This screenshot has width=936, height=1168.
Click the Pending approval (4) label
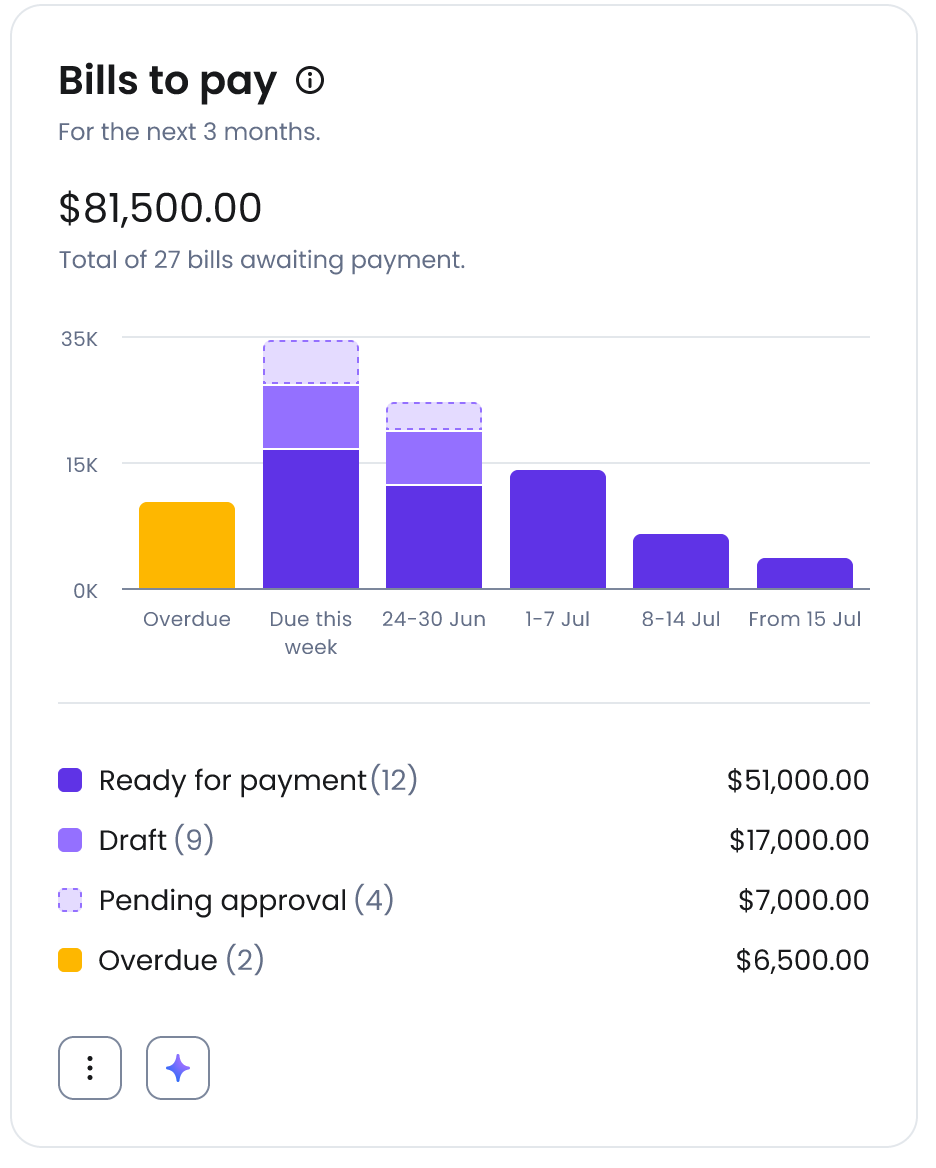(x=246, y=901)
